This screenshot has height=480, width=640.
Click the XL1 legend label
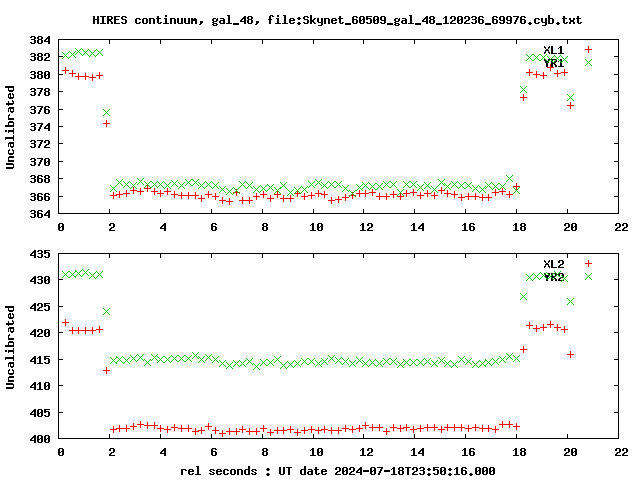coord(553,50)
